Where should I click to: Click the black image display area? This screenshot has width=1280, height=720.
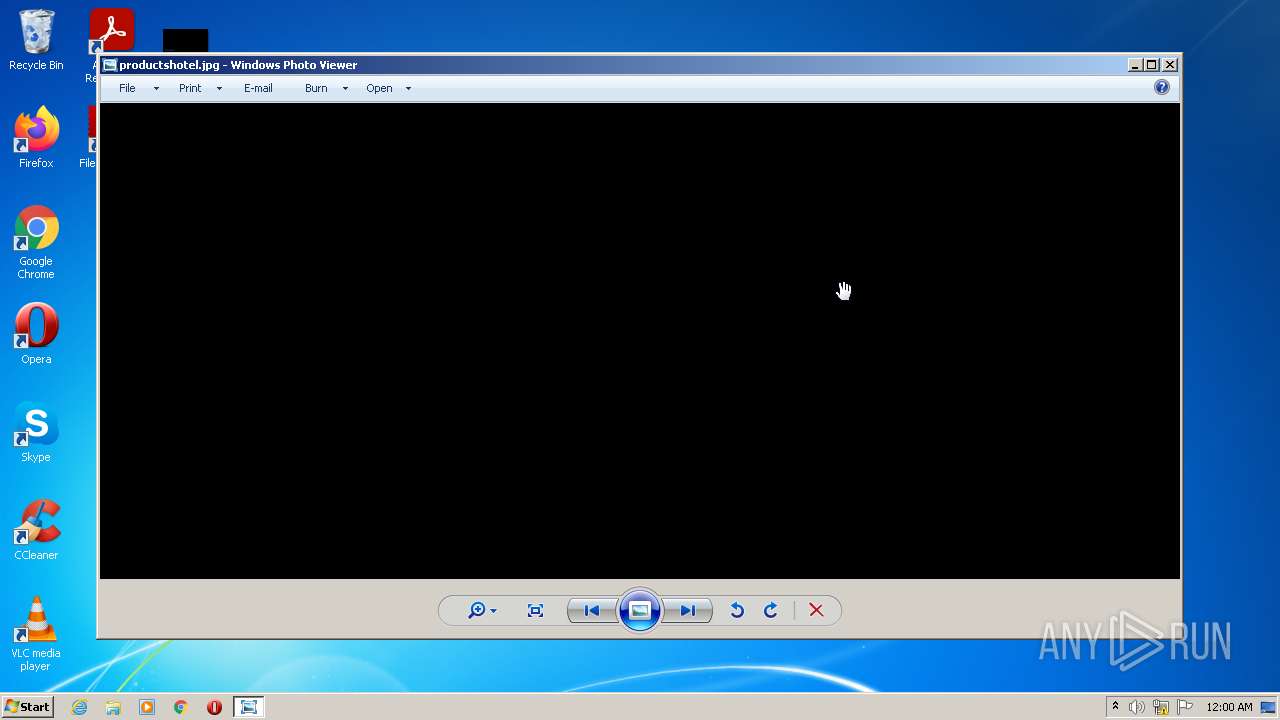640,340
